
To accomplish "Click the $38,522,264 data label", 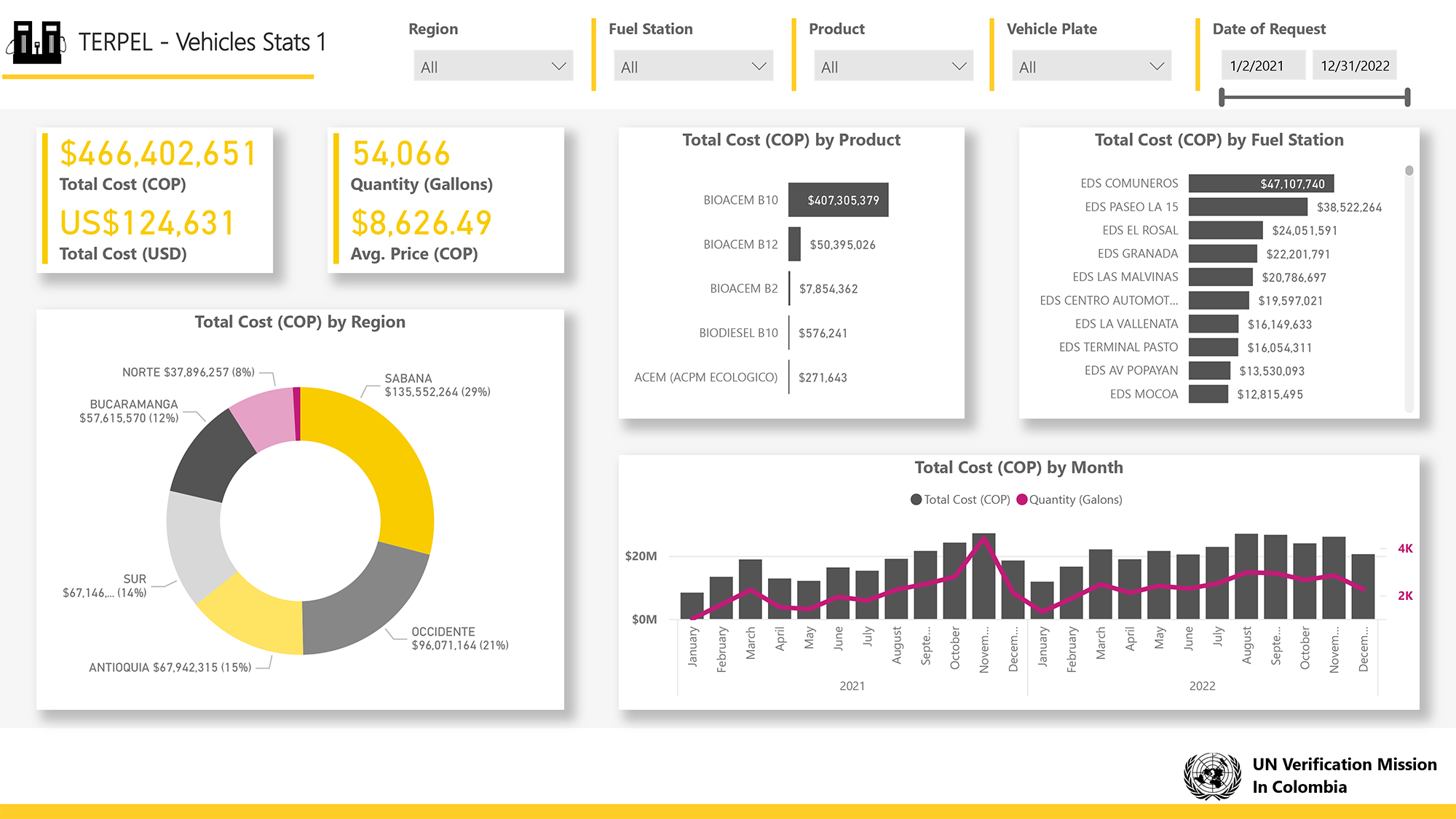I will point(1349,207).
